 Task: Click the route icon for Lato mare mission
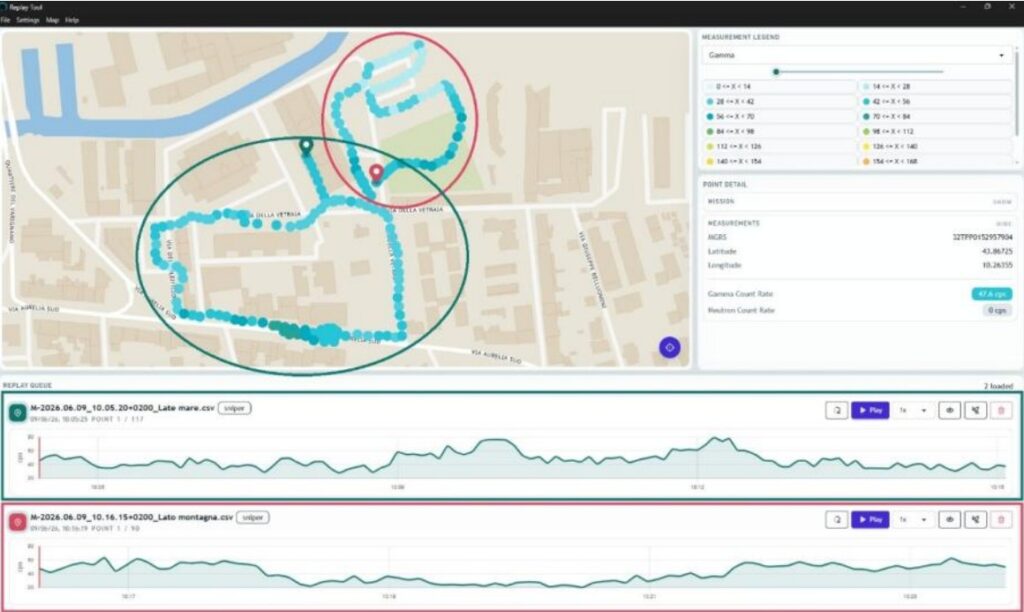pos(975,410)
